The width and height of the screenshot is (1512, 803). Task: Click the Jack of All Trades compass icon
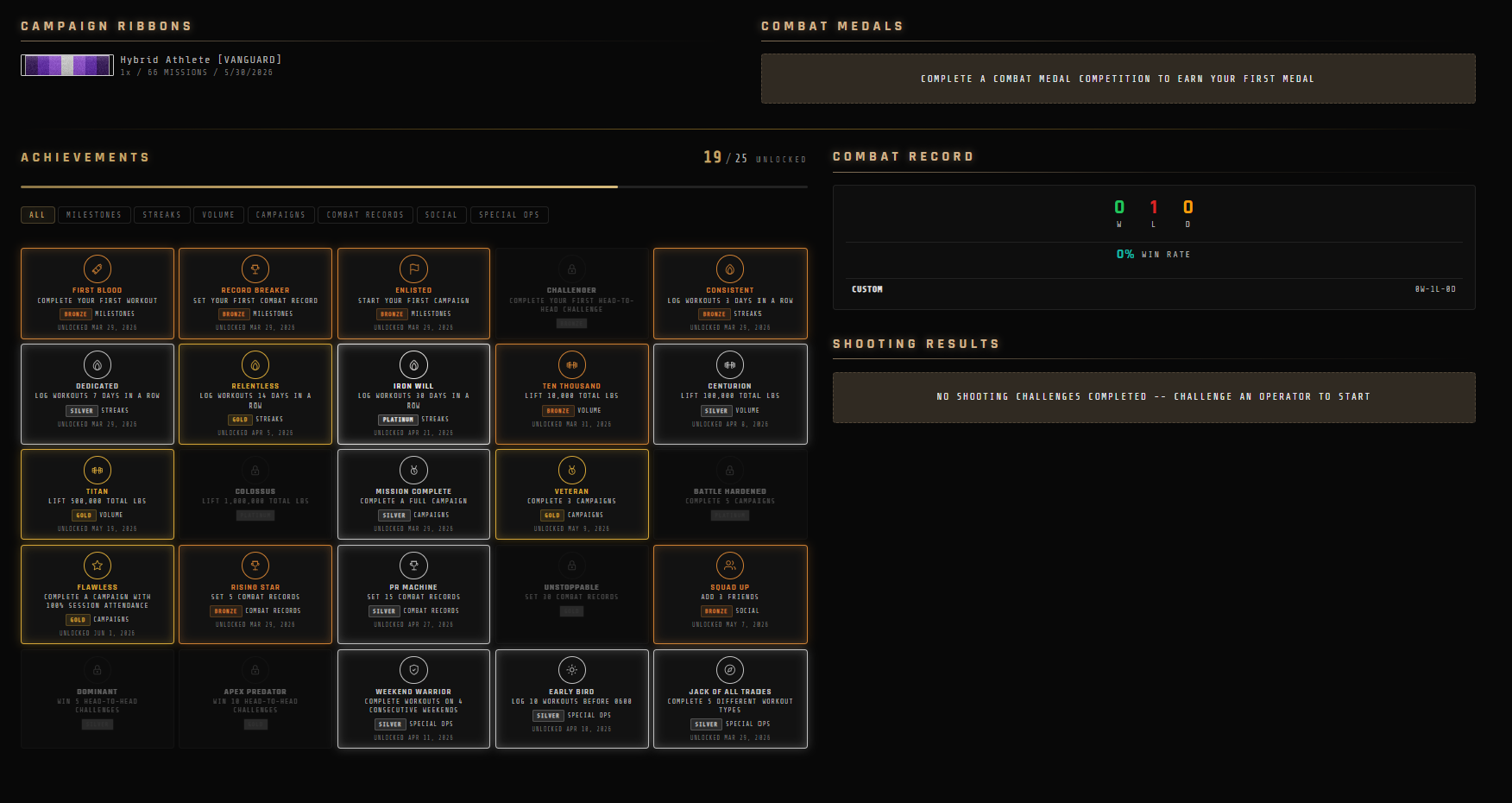(x=730, y=670)
